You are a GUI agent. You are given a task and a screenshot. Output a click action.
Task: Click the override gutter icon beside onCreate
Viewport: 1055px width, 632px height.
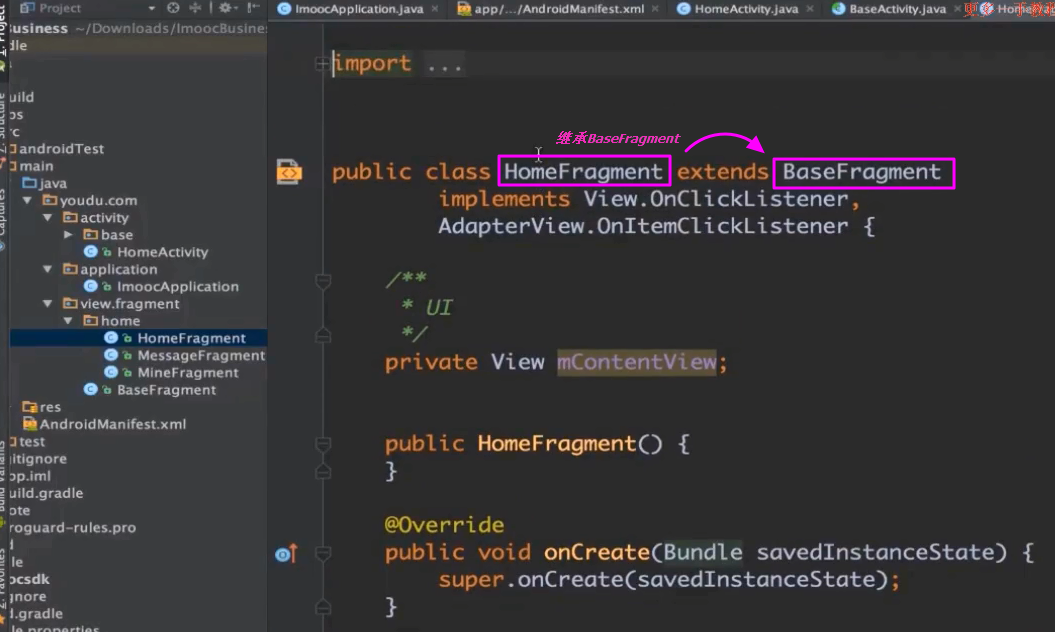286,553
